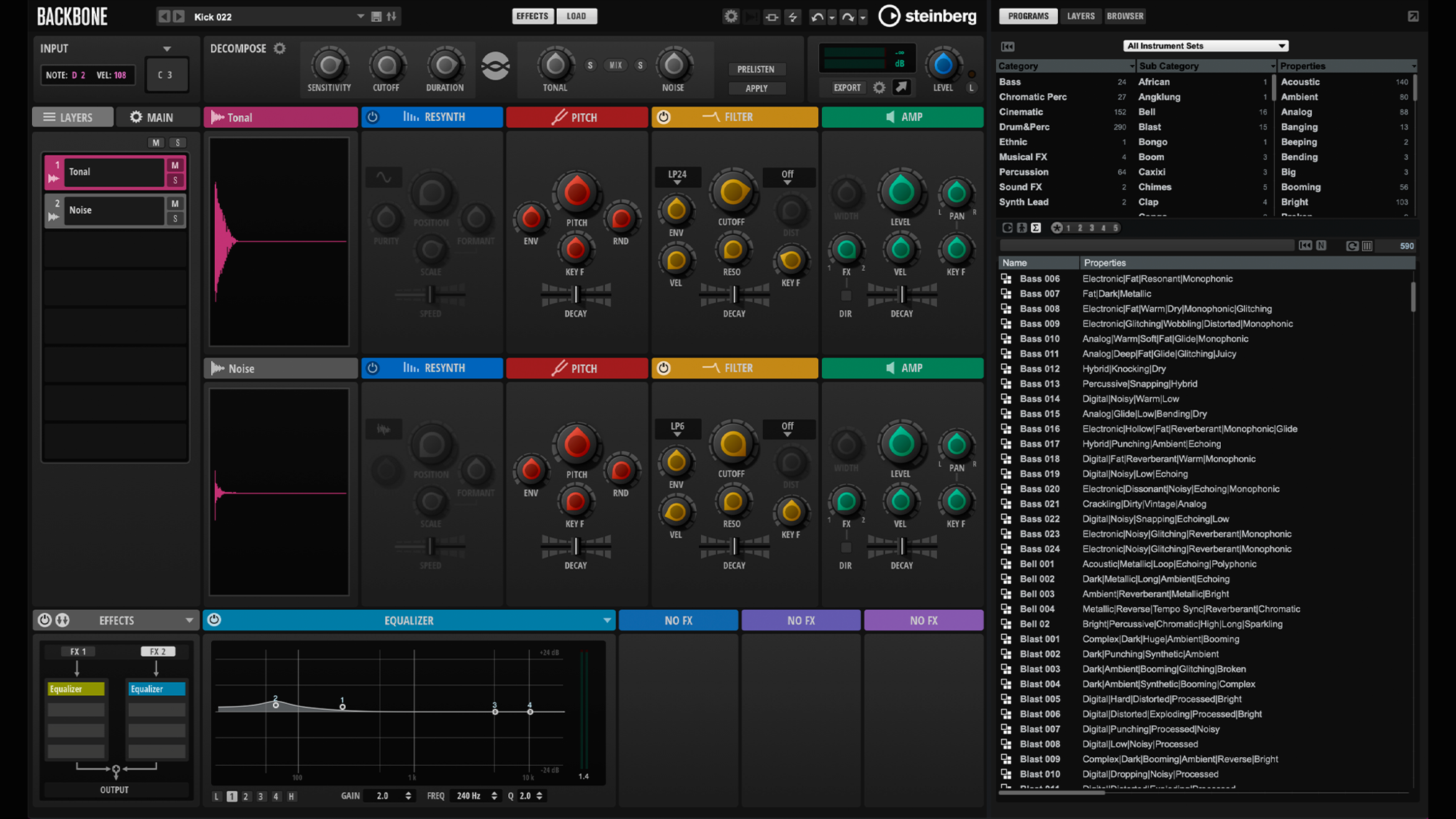Image resolution: width=1456 pixels, height=819 pixels.
Task: Mute the Tonal layer
Action: 175,165
